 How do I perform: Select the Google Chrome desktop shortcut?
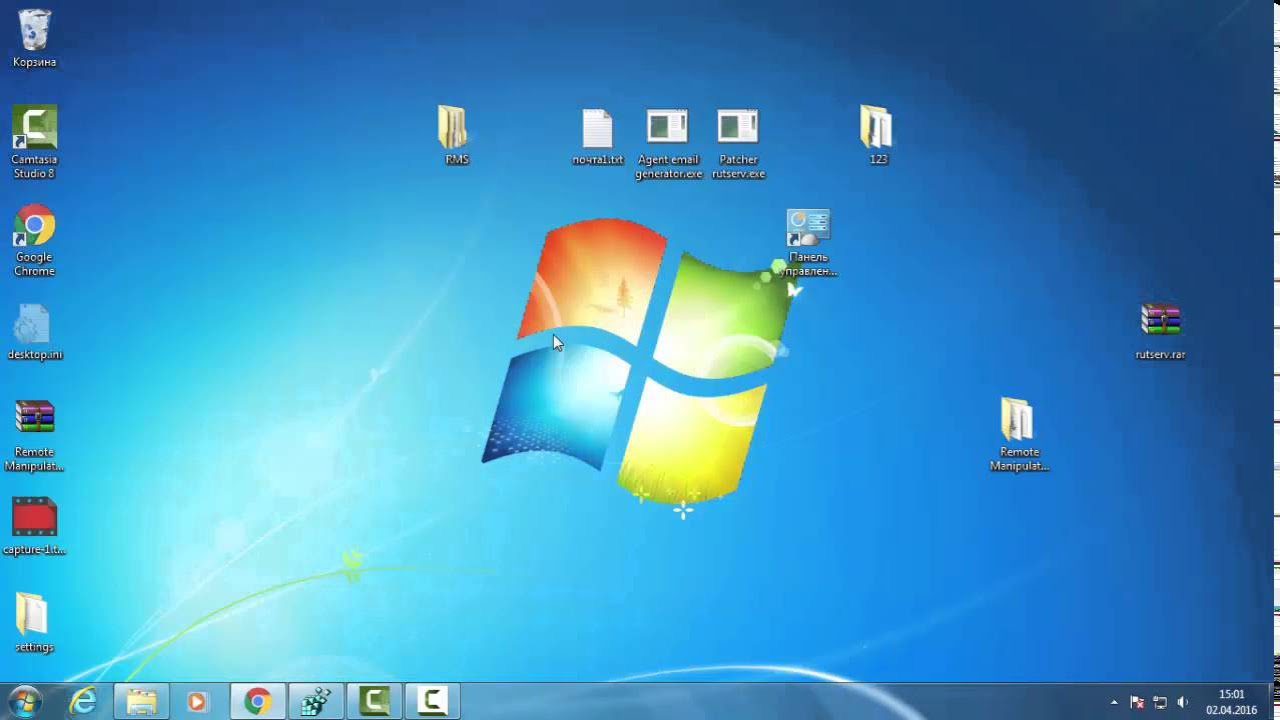click(x=34, y=241)
